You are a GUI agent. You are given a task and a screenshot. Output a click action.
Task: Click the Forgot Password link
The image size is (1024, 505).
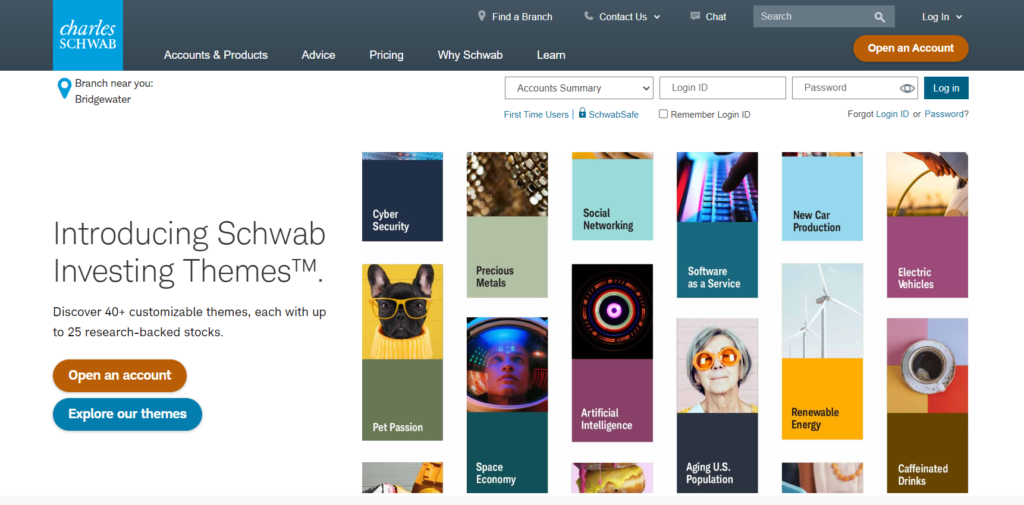944,114
